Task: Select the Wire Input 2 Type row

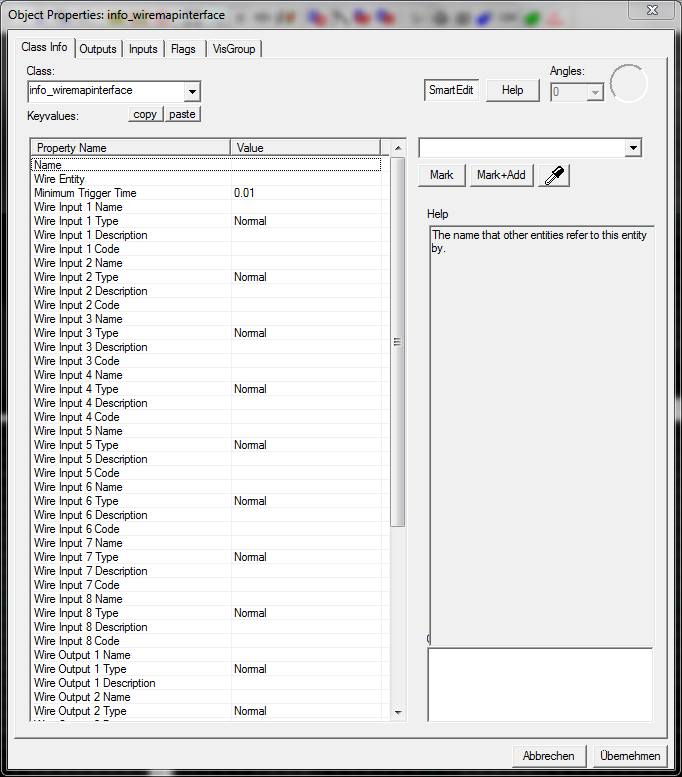Action: [x=206, y=277]
